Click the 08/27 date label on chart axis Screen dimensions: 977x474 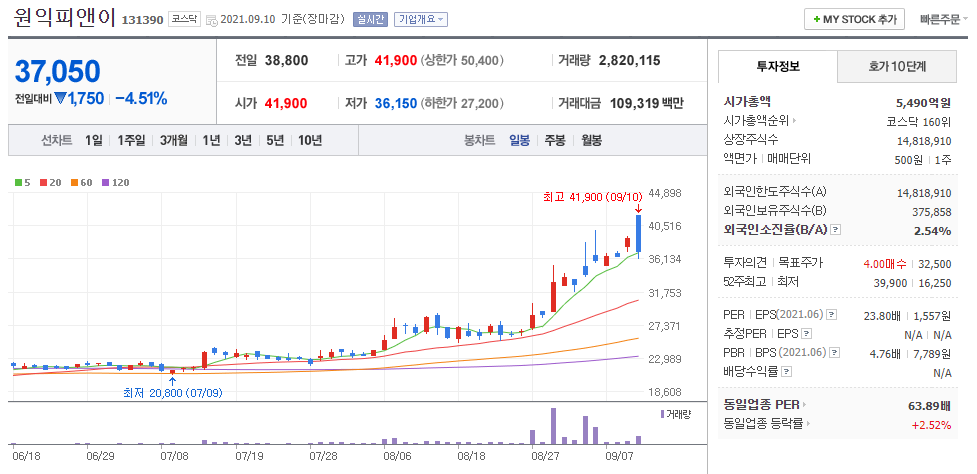pos(544,456)
